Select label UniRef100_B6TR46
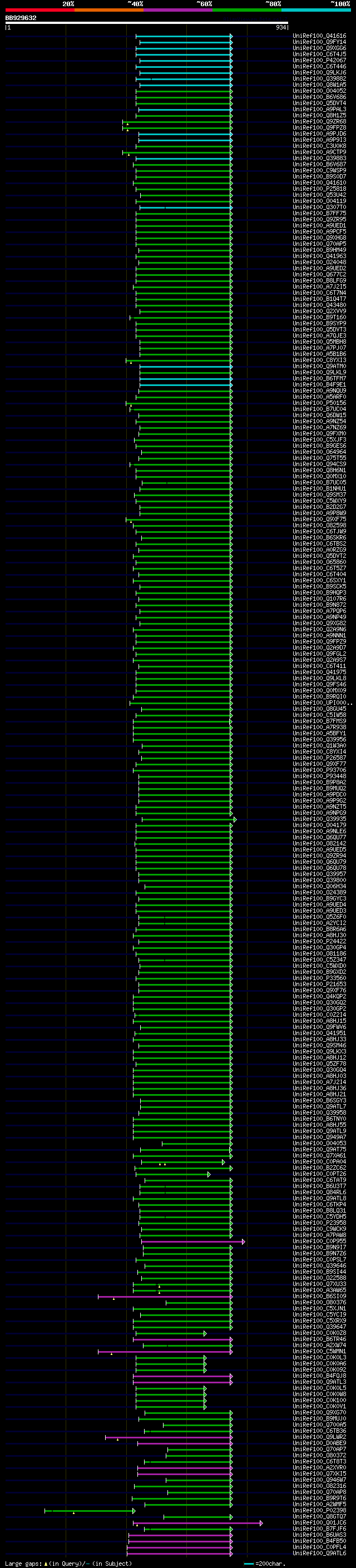356x1568 pixels. coord(319,1340)
